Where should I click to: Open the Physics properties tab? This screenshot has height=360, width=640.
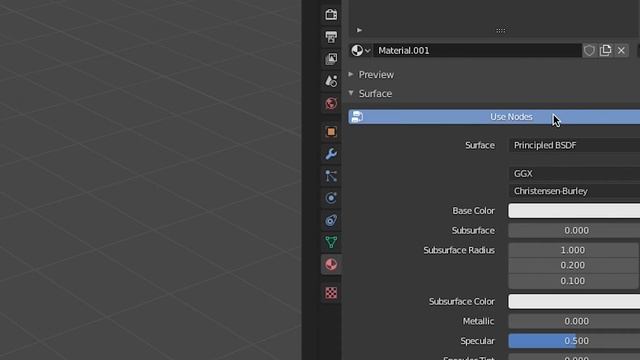(331, 198)
